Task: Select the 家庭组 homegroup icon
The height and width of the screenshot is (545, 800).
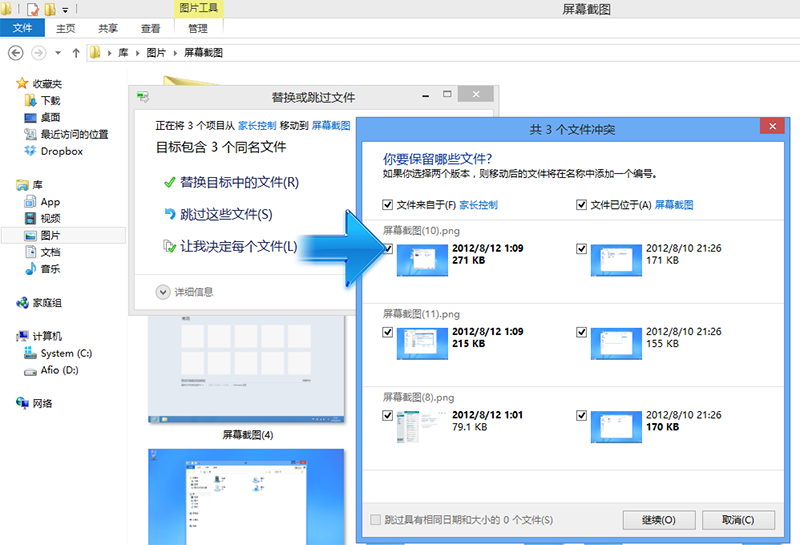Action: pos(22,303)
